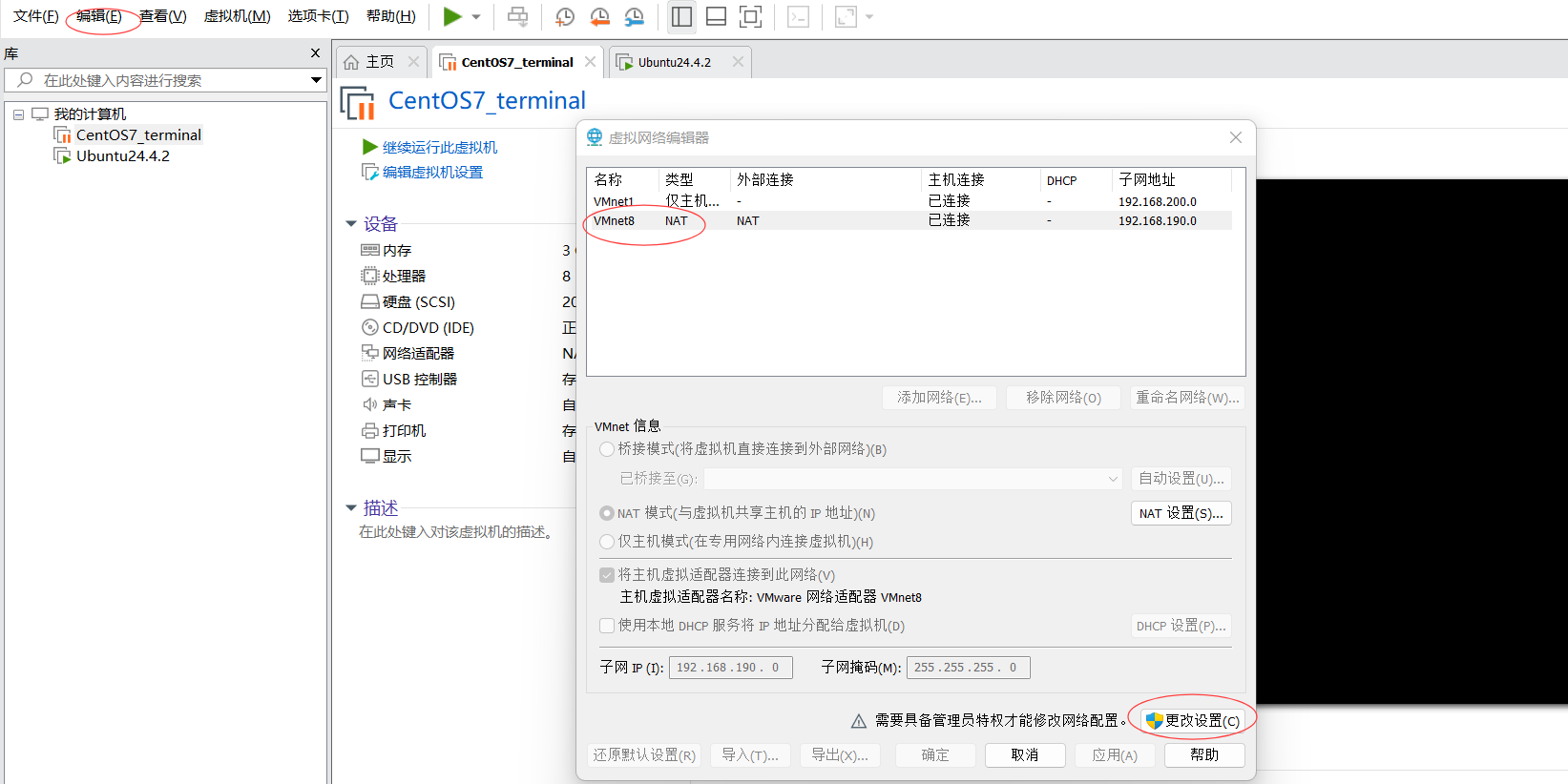Collapse the 我的计算机 tree node
The image size is (1568, 784).
(18, 114)
